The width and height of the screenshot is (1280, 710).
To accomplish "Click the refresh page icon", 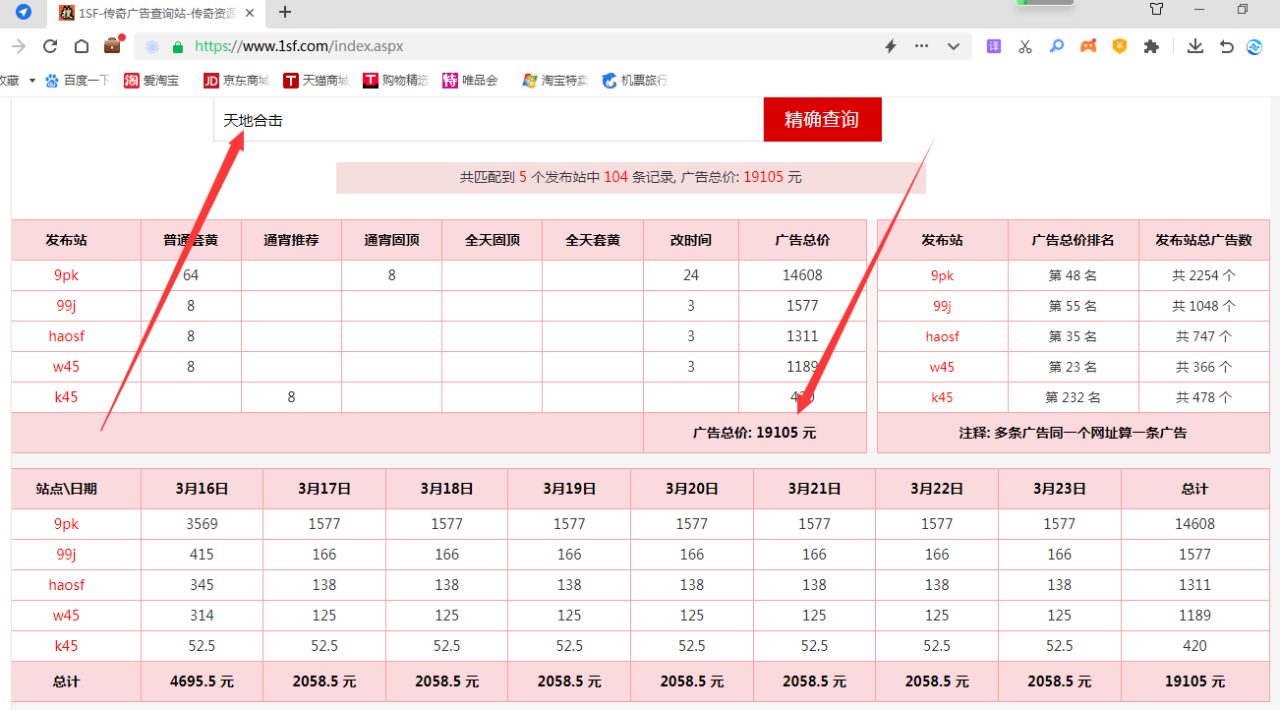I will [50, 46].
